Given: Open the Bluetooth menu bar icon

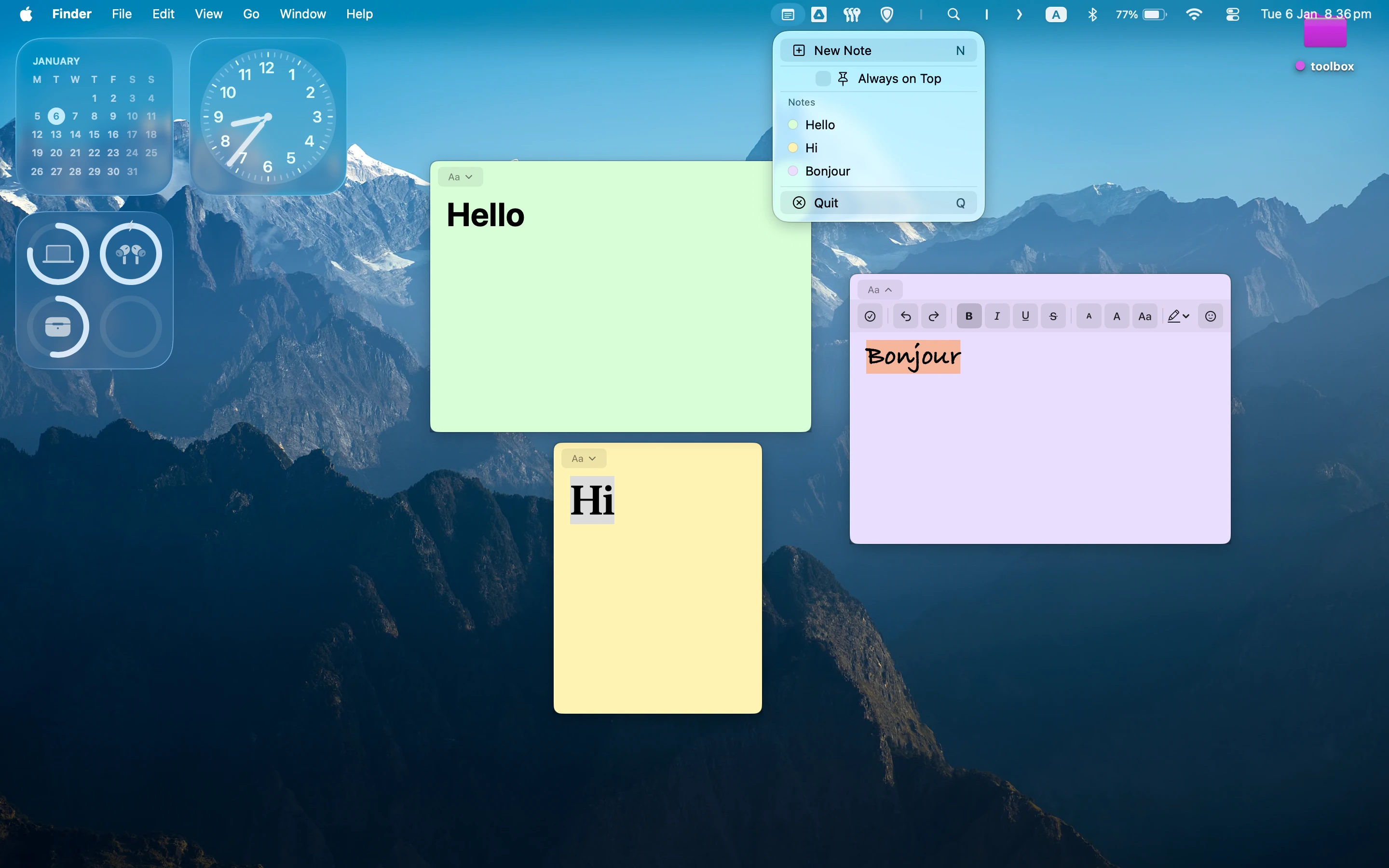Looking at the screenshot, I should (1092, 14).
